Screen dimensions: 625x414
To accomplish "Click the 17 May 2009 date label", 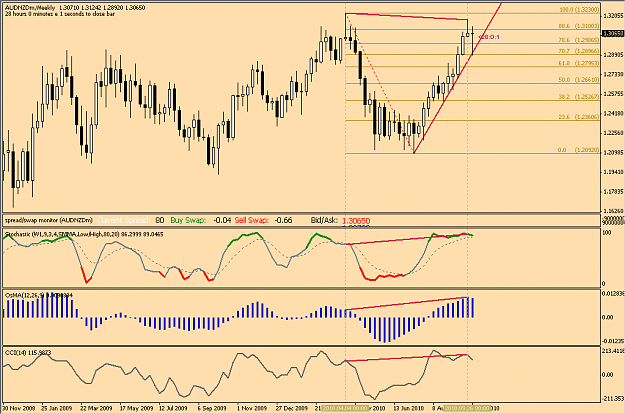I will pos(136,408).
